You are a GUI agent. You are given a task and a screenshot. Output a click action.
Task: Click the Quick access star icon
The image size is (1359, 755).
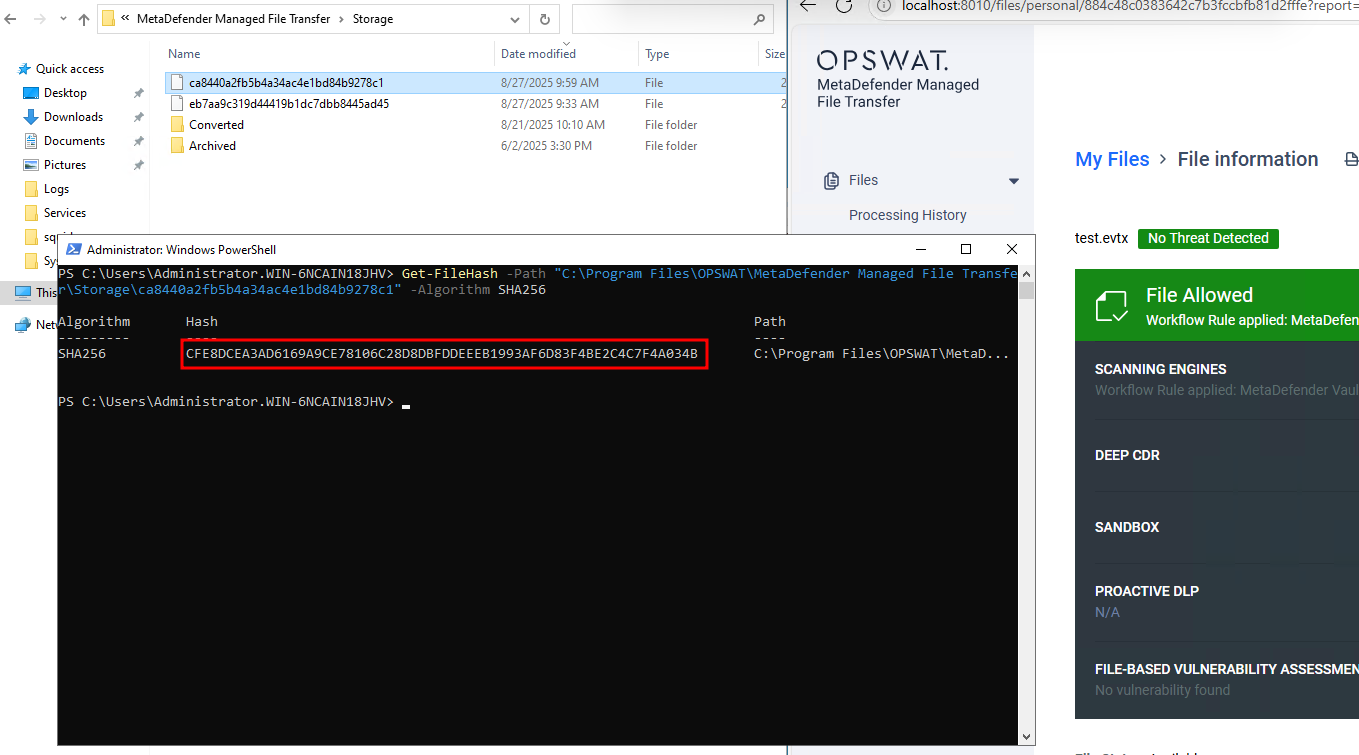[x=26, y=69]
